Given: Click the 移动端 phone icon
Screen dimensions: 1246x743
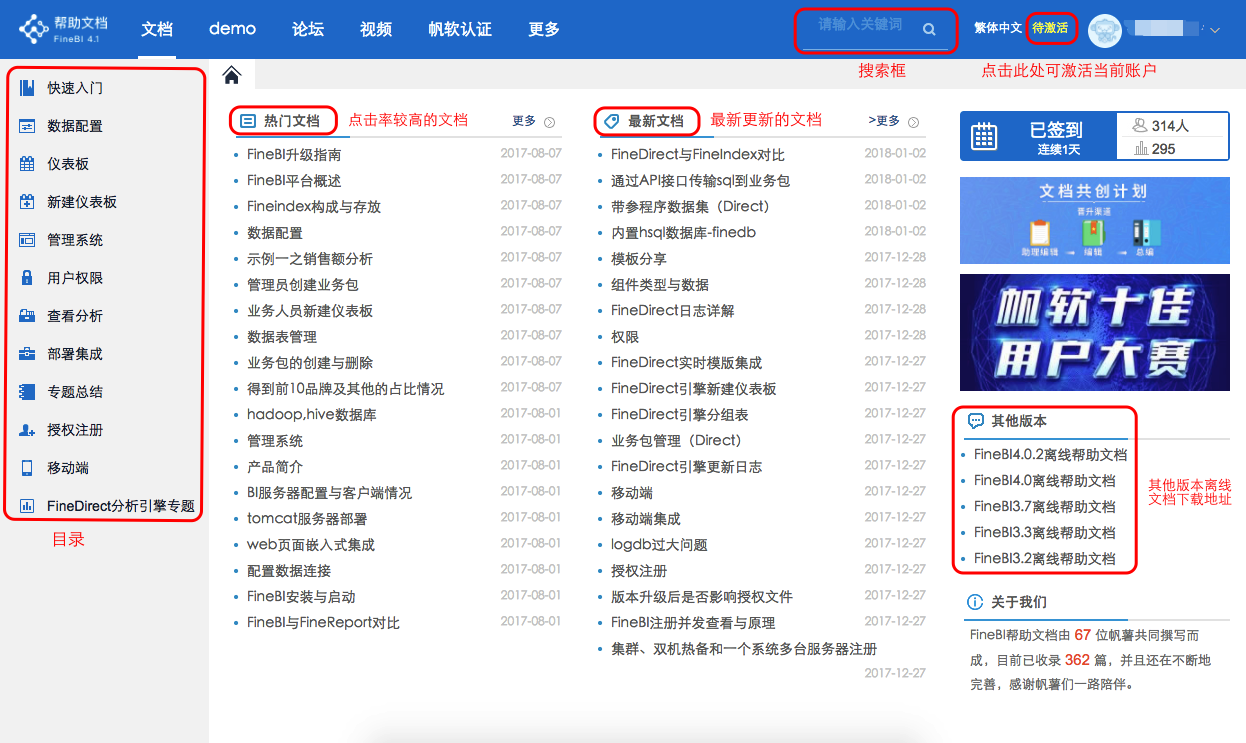Looking at the screenshot, I should click(27, 468).
